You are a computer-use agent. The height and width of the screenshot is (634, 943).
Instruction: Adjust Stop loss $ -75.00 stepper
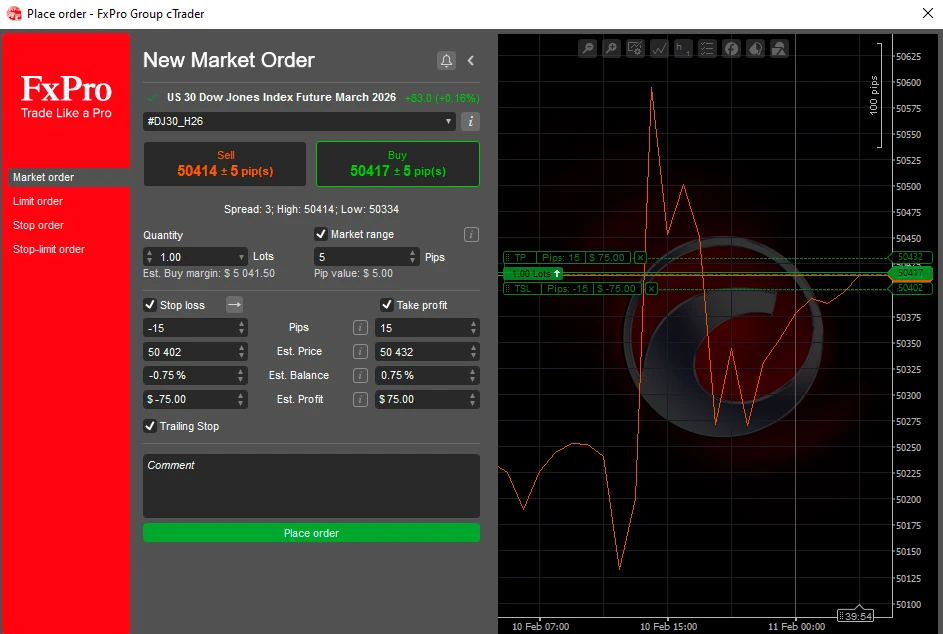tap(241, 399)
